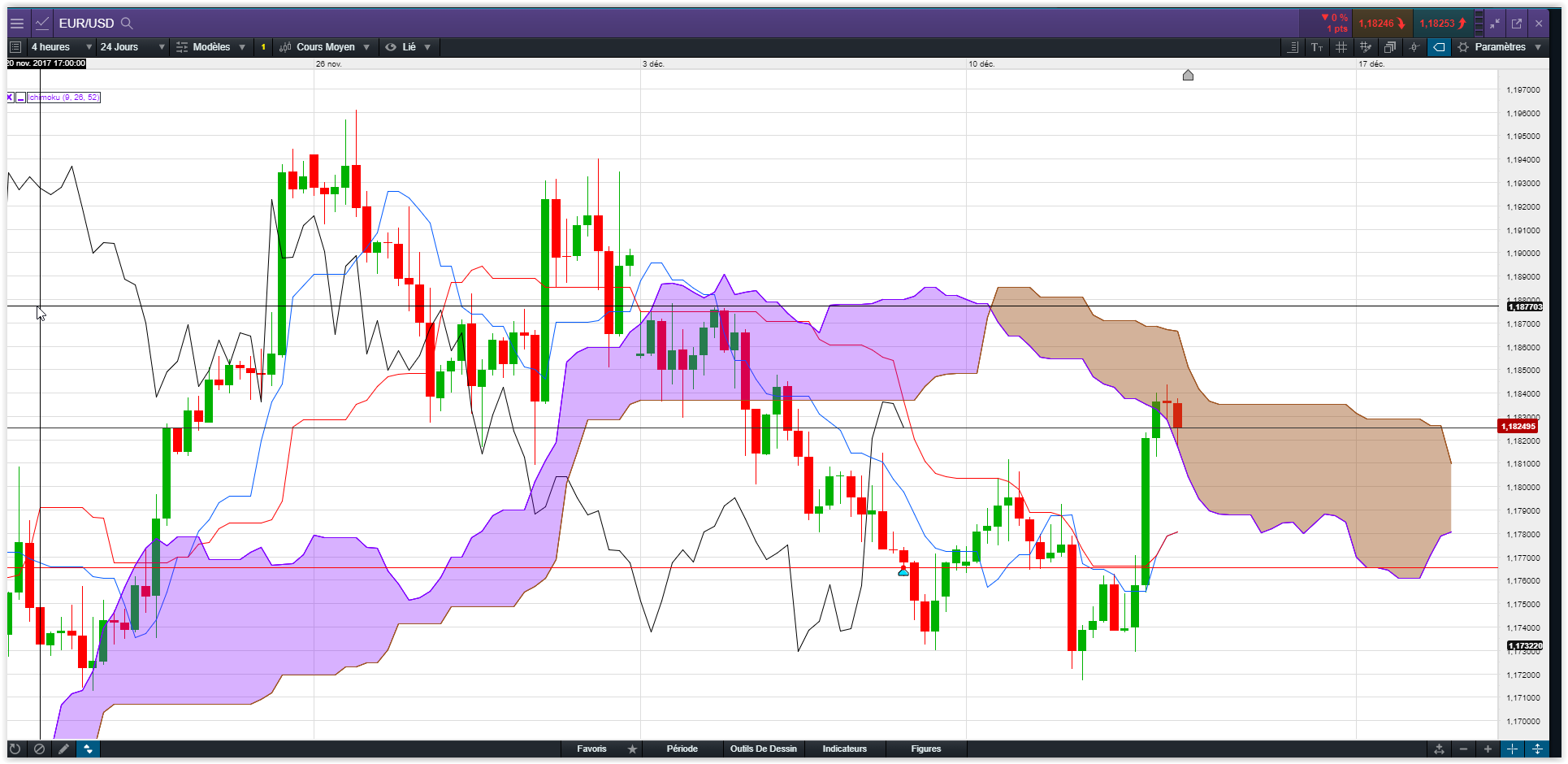Click the red current price label 1,182495
Screen dimensions: 1568x764
1518,427
